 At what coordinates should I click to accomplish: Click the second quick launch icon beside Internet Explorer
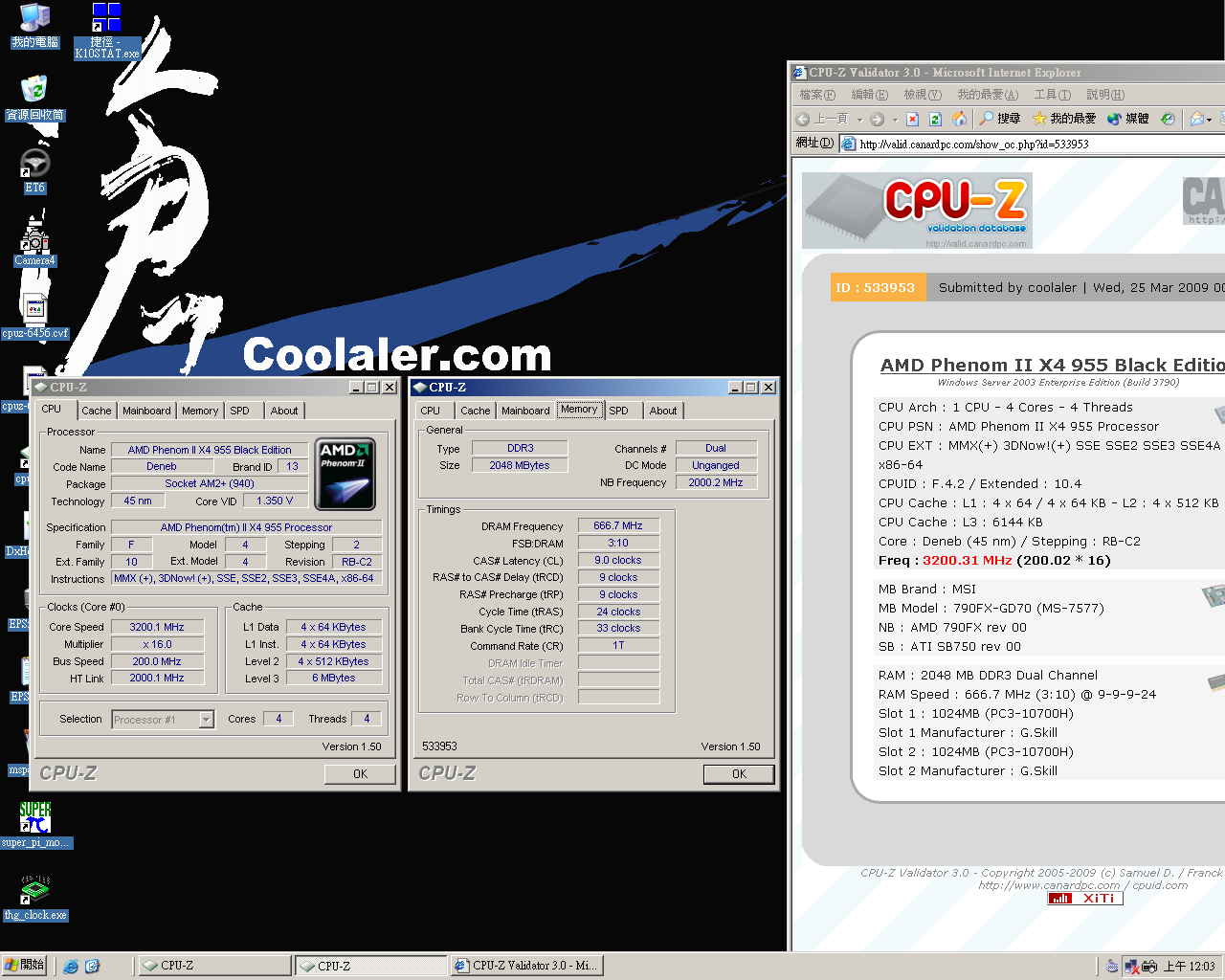(x=92, y=967)
